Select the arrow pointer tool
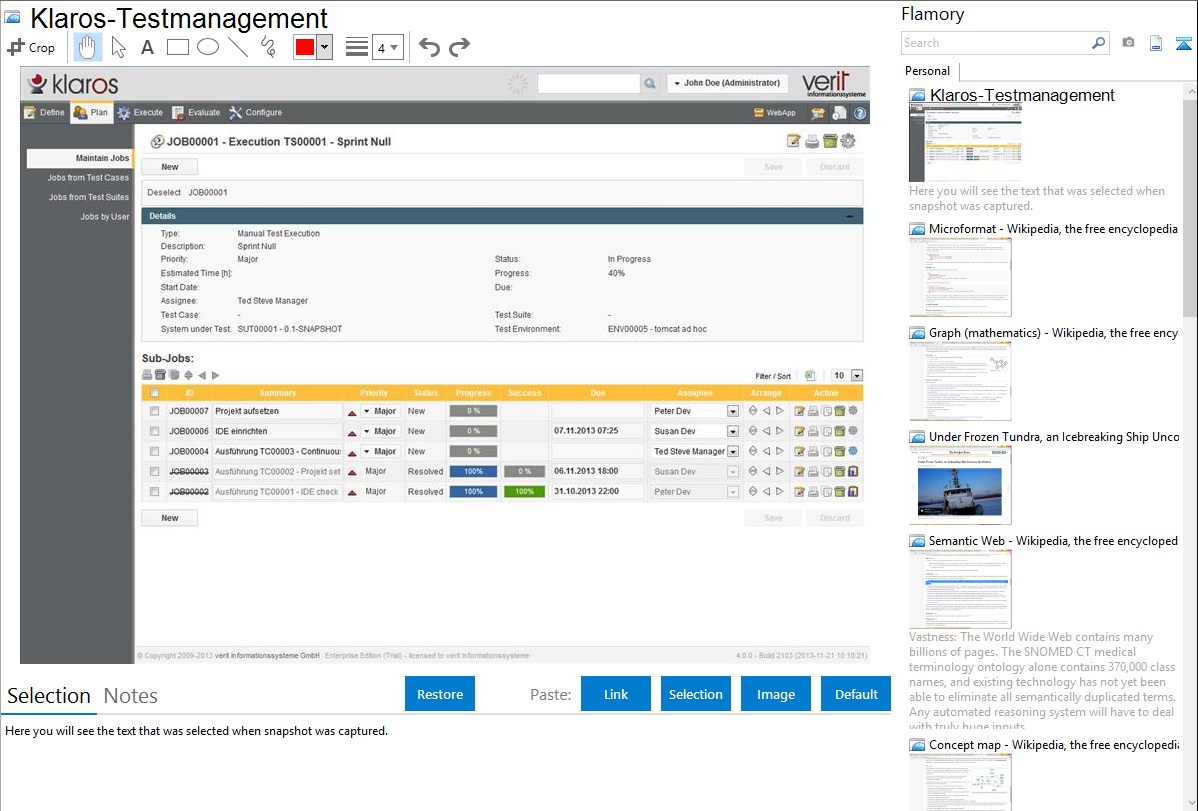Viewport: 1198px width, 811px height. (118, 47)
